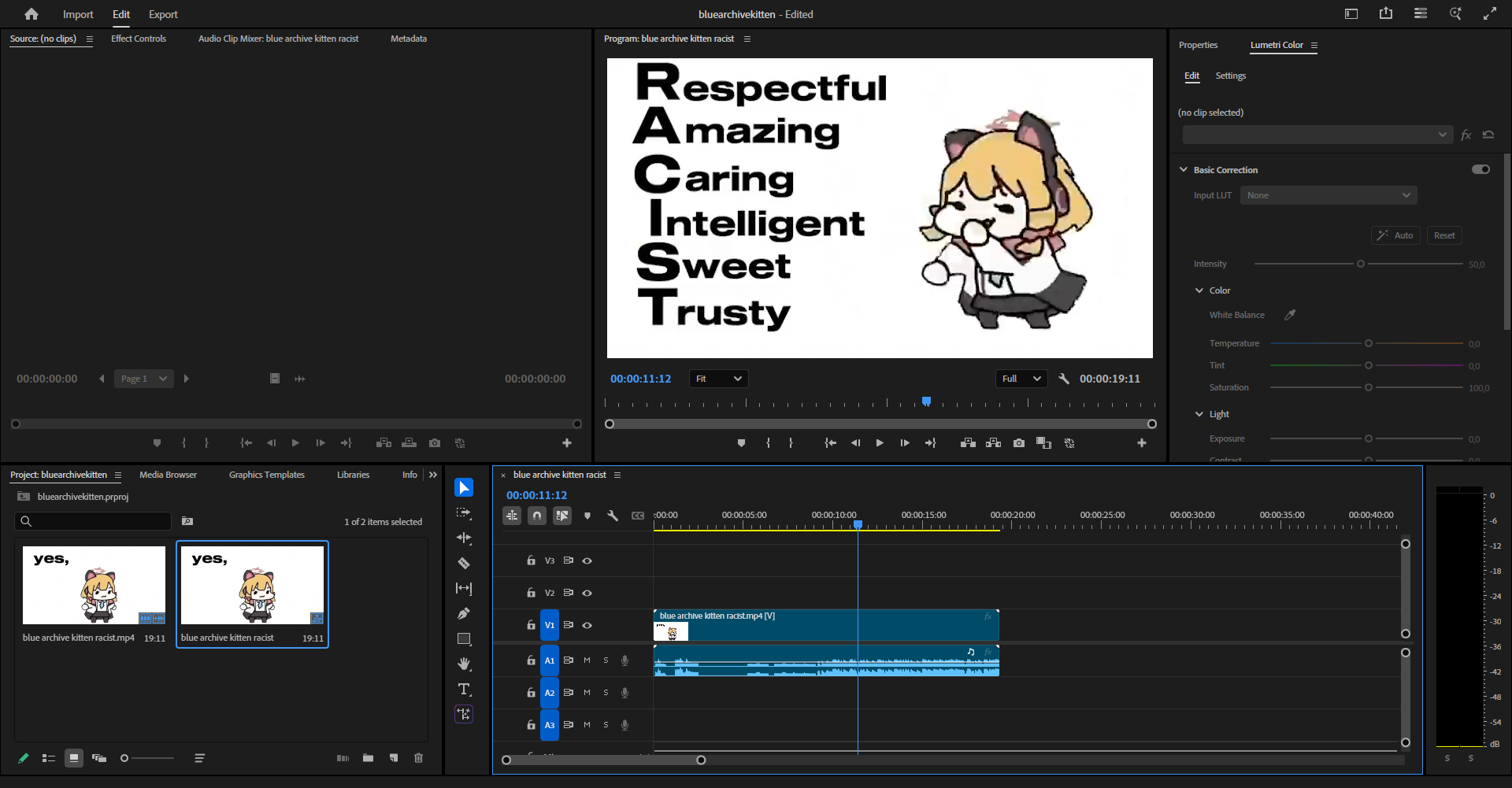Step back one frame in Program monitor
This screenshot has height=788, width=1512.
click(x=855, y=443)
